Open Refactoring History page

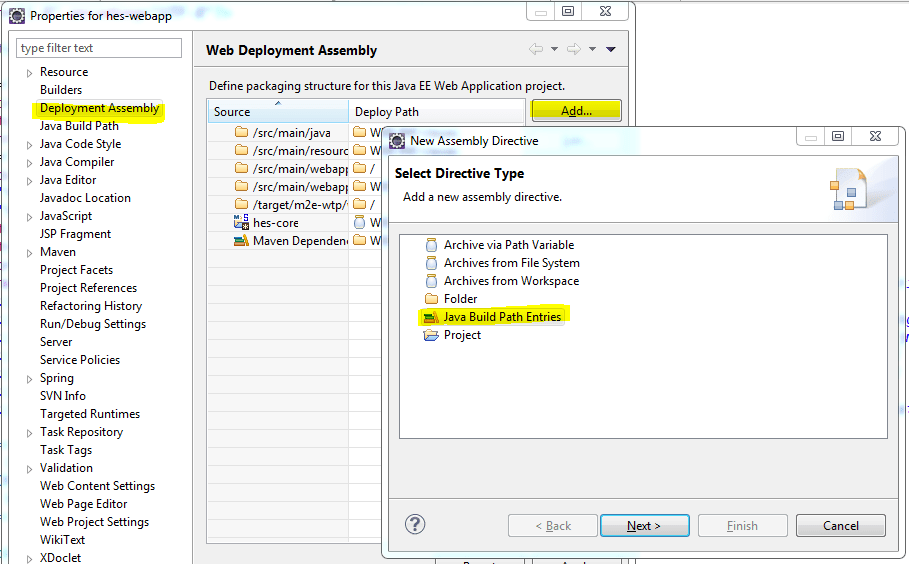pos(91,305)
